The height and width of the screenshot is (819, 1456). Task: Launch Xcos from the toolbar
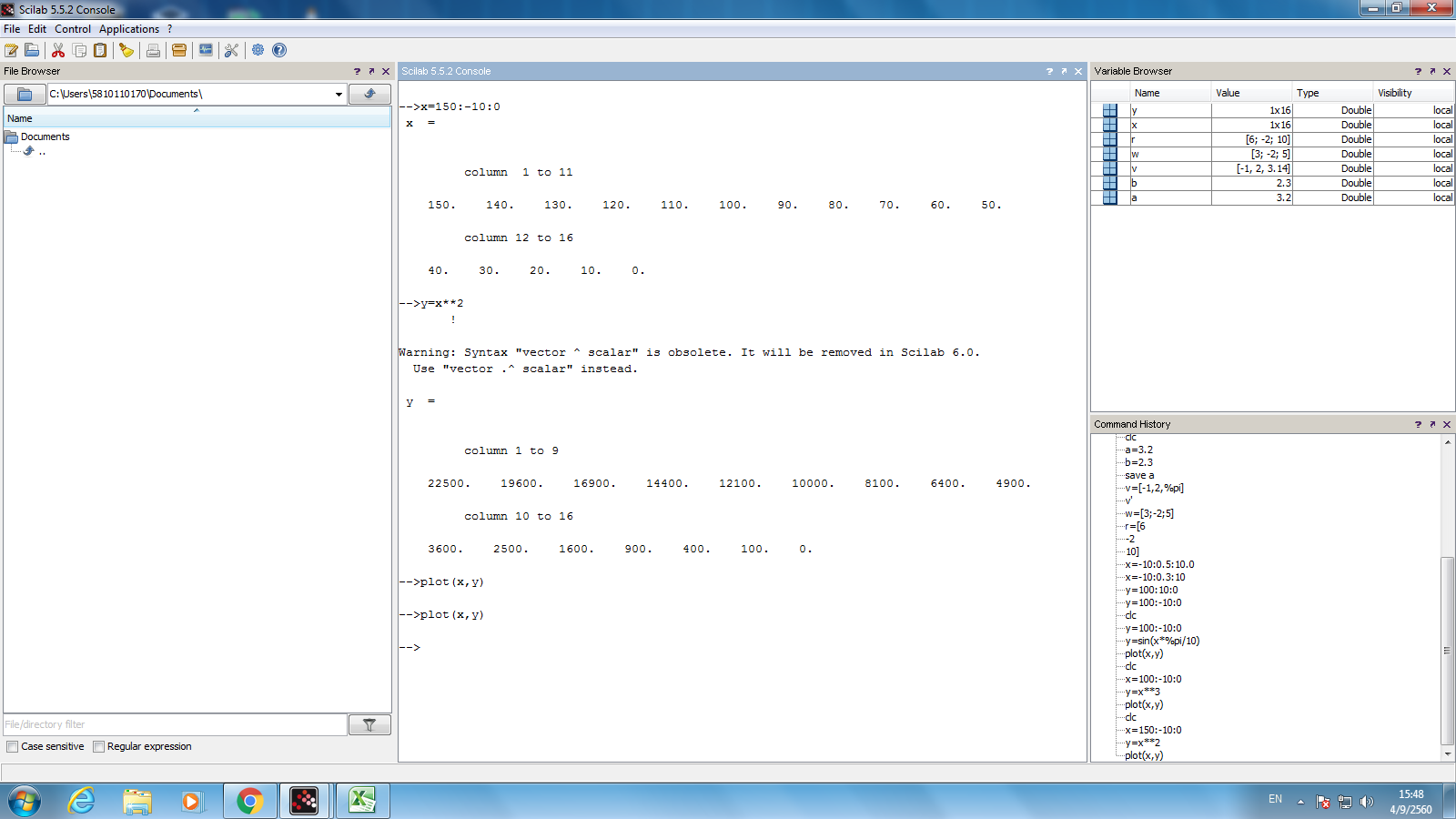coord(206,50)
